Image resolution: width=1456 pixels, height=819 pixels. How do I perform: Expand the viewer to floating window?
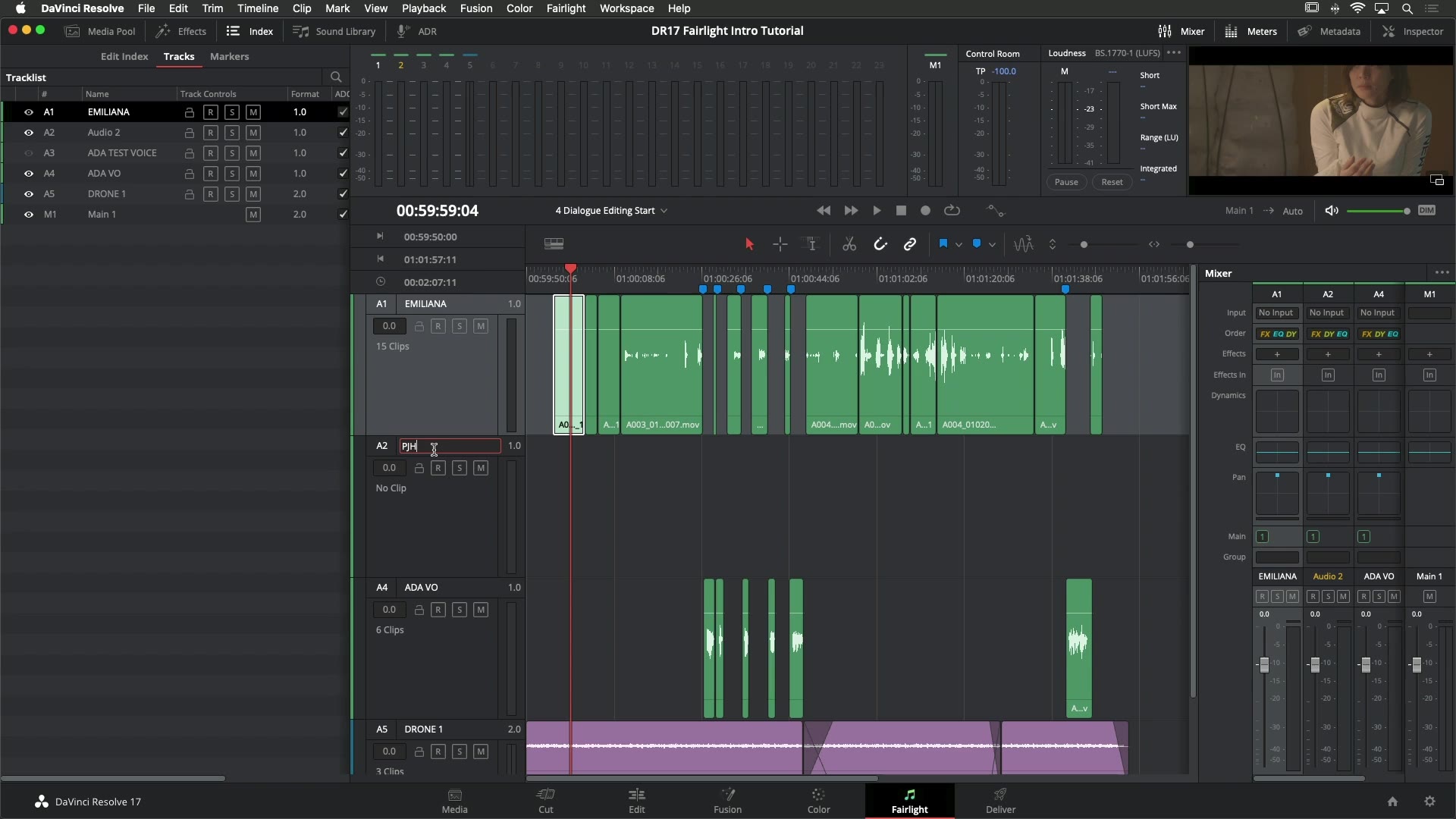point(1437,180)
